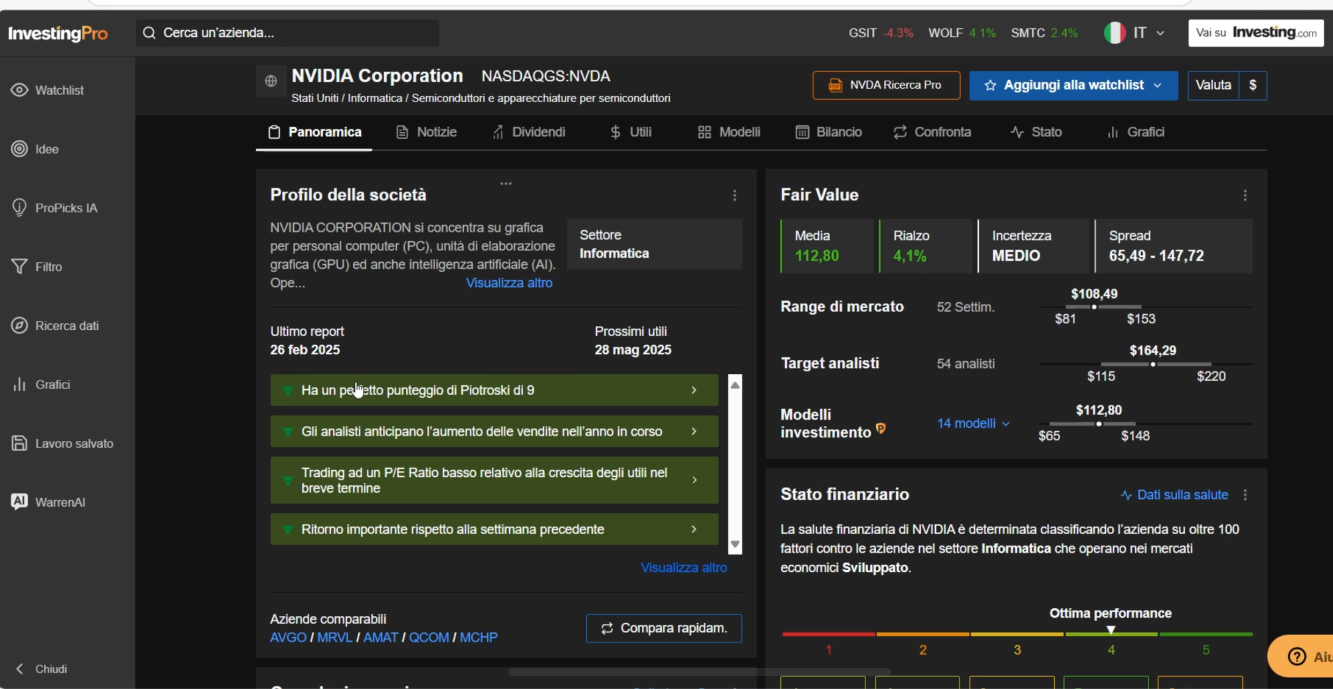Expand the analisti aumento vendite insight
1333x689 pixels.
[494, 431]
